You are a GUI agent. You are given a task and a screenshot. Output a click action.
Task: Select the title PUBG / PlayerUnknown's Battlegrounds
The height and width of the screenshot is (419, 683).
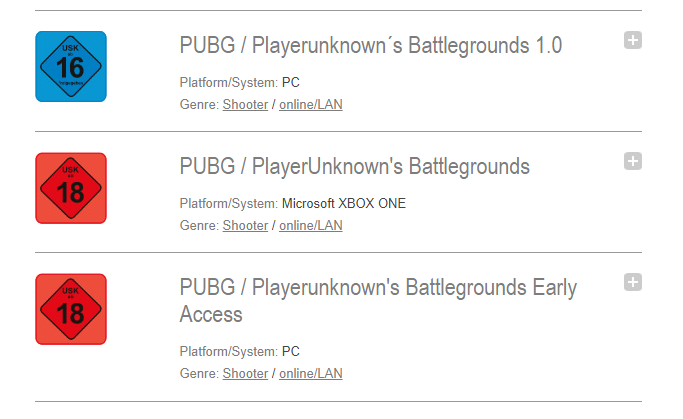(355, 167)
